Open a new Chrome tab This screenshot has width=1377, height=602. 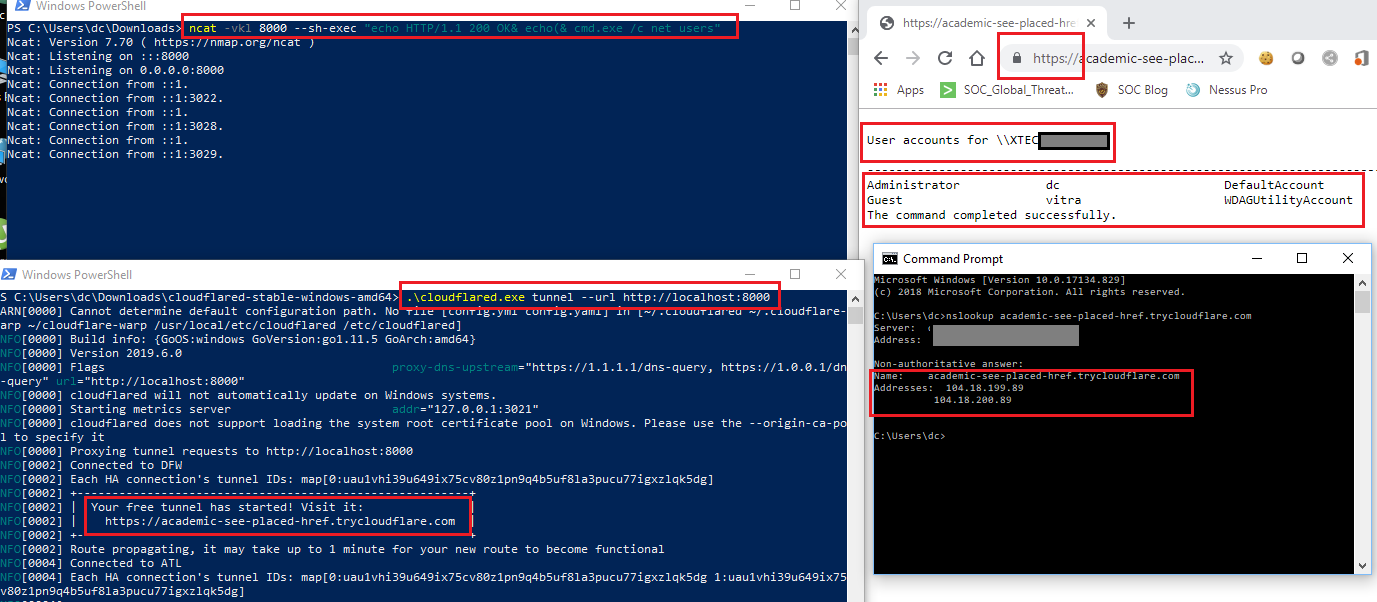coord(1129,23)
